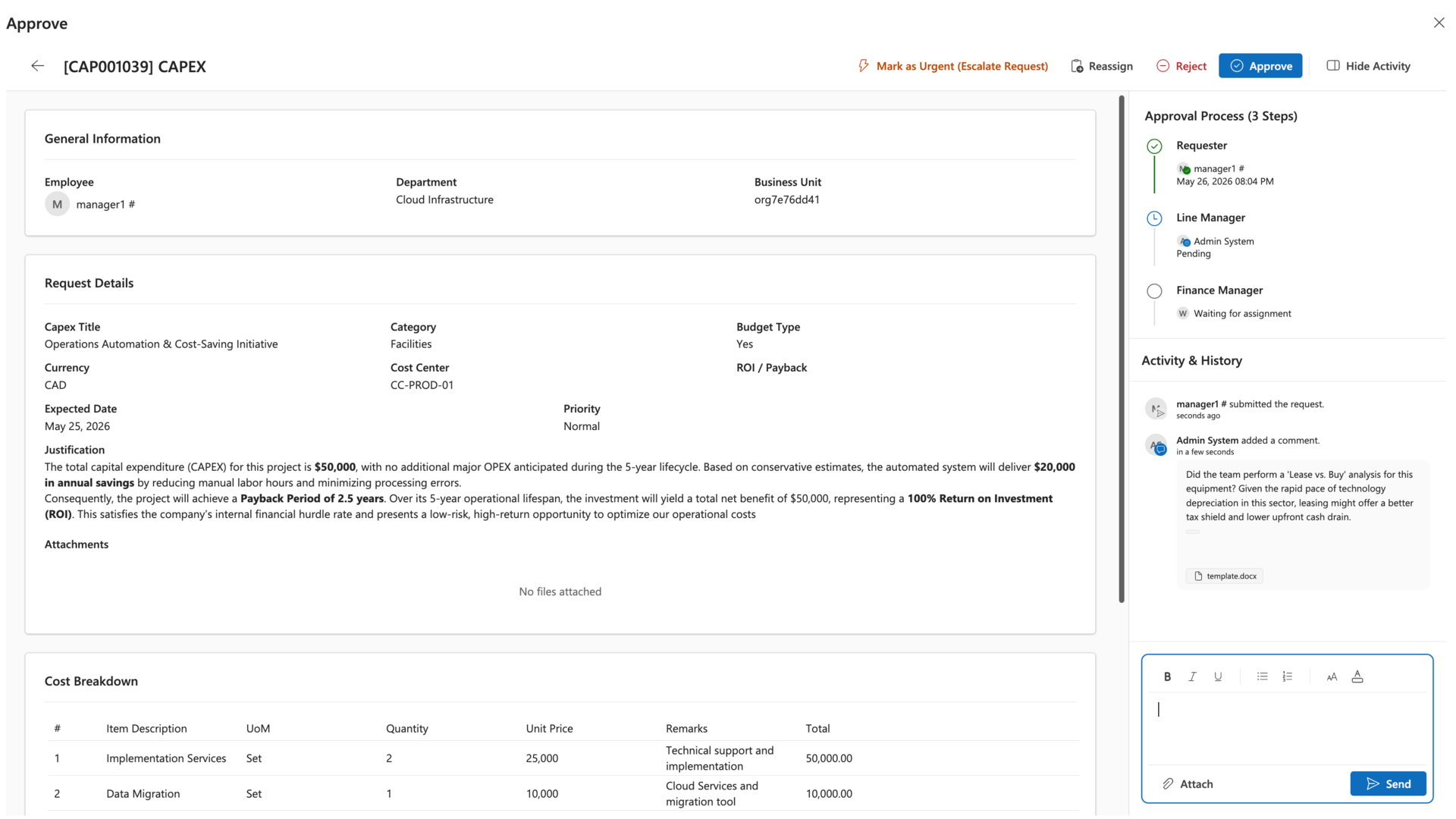
Task: Click the Unit Price column header
Action: click(x=549, y=729)
